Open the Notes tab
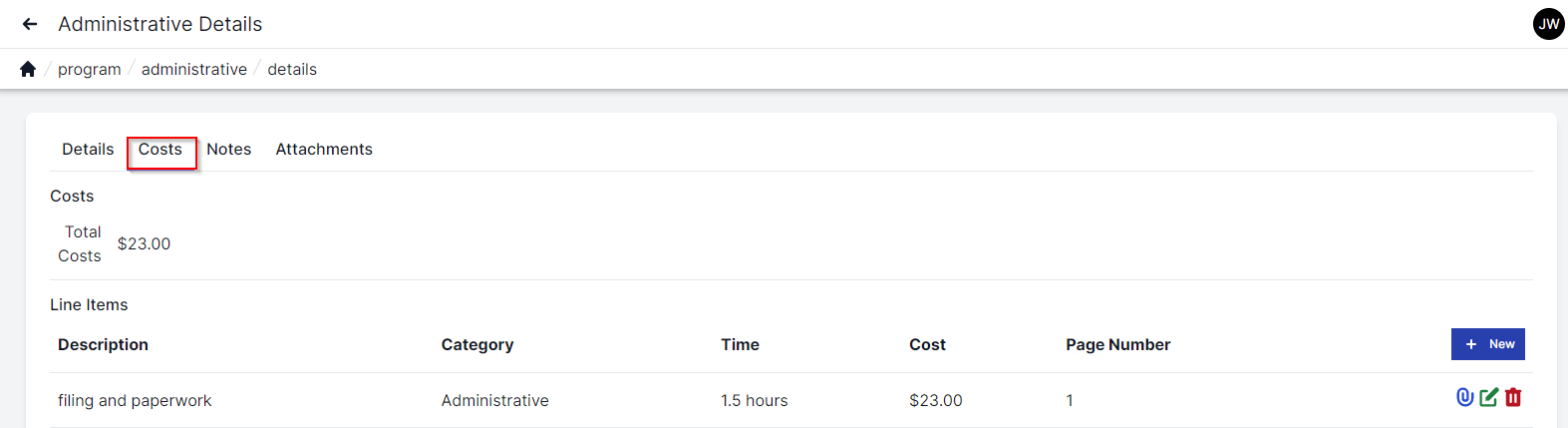 tap(228, 150)
